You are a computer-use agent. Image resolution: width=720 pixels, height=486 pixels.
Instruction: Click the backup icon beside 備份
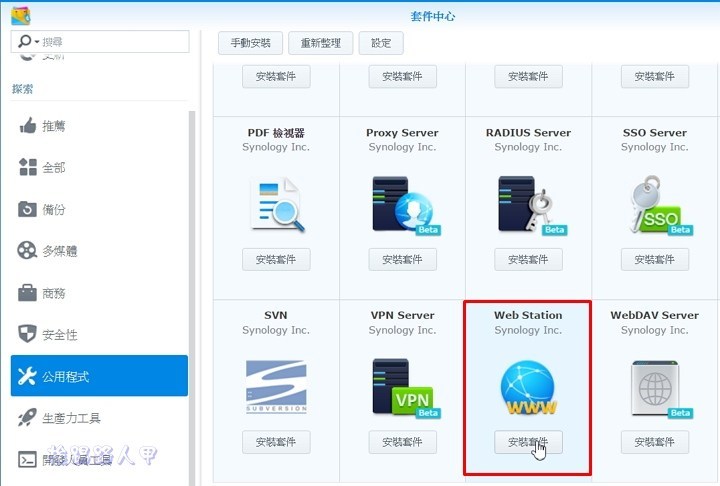28,209
